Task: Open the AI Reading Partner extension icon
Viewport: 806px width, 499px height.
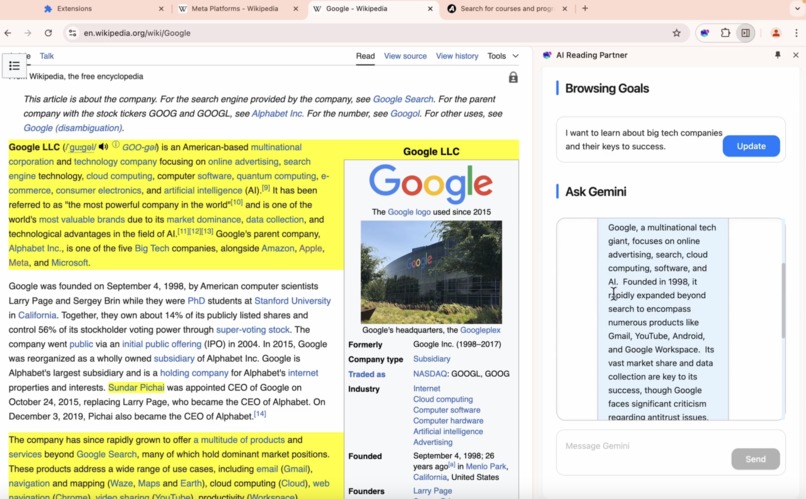Action: (705, 33)
